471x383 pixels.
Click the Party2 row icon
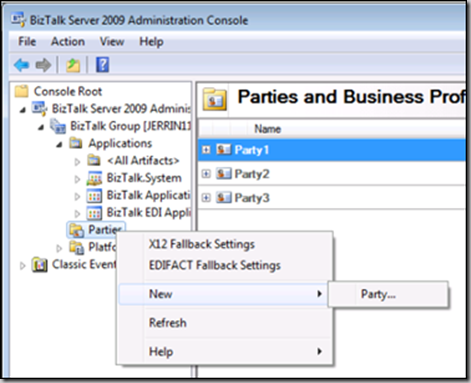pos(223,174)
